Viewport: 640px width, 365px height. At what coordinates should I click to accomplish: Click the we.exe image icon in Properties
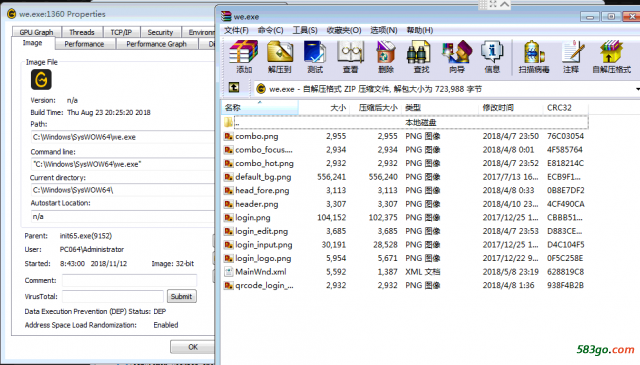[x=41, y=79]
